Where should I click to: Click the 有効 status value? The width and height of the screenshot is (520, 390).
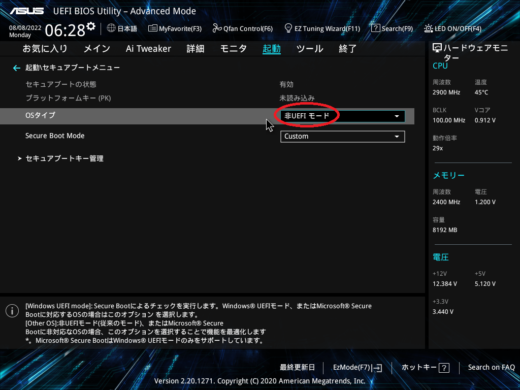287,85
